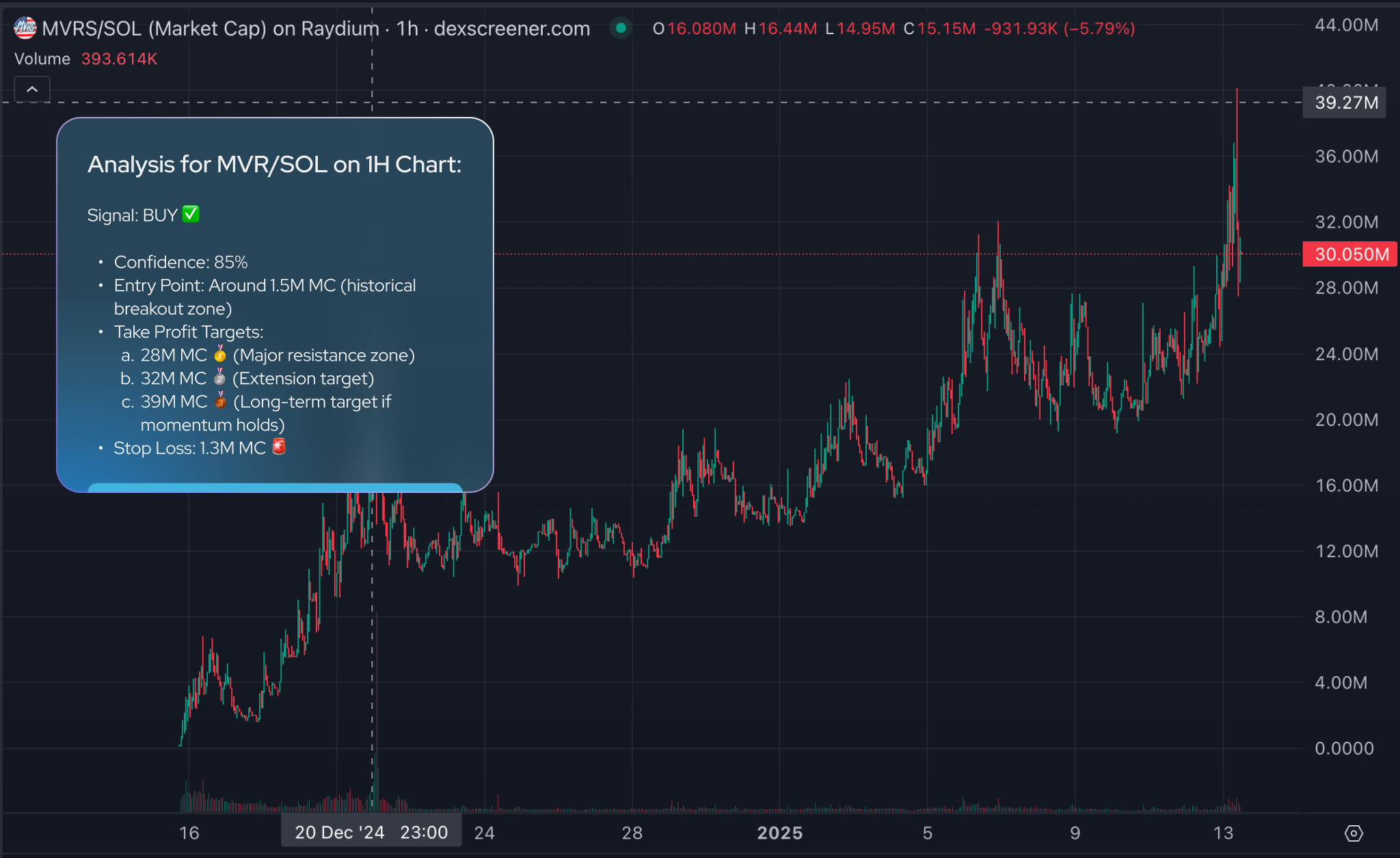Click the blue bar at analysis panel bottom
This screenshot has width=1400, height=858.
coord(275,487)
